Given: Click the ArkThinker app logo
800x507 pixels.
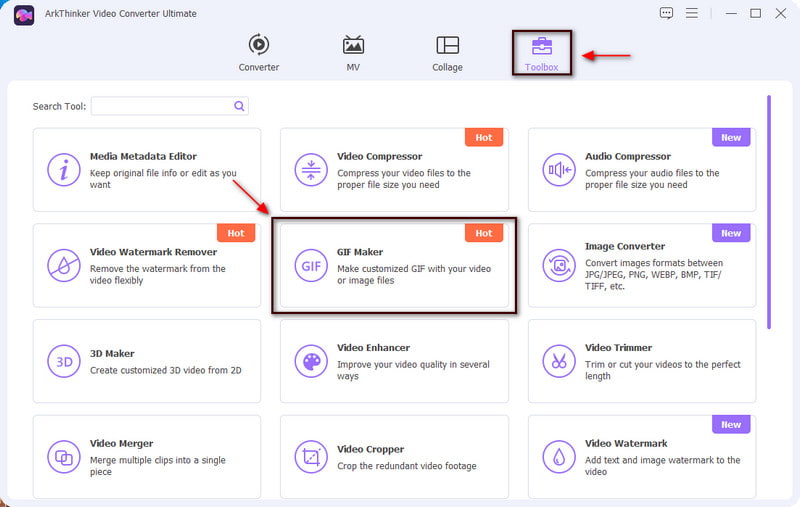Looking at the screenshot, I should tap(23, 15).
